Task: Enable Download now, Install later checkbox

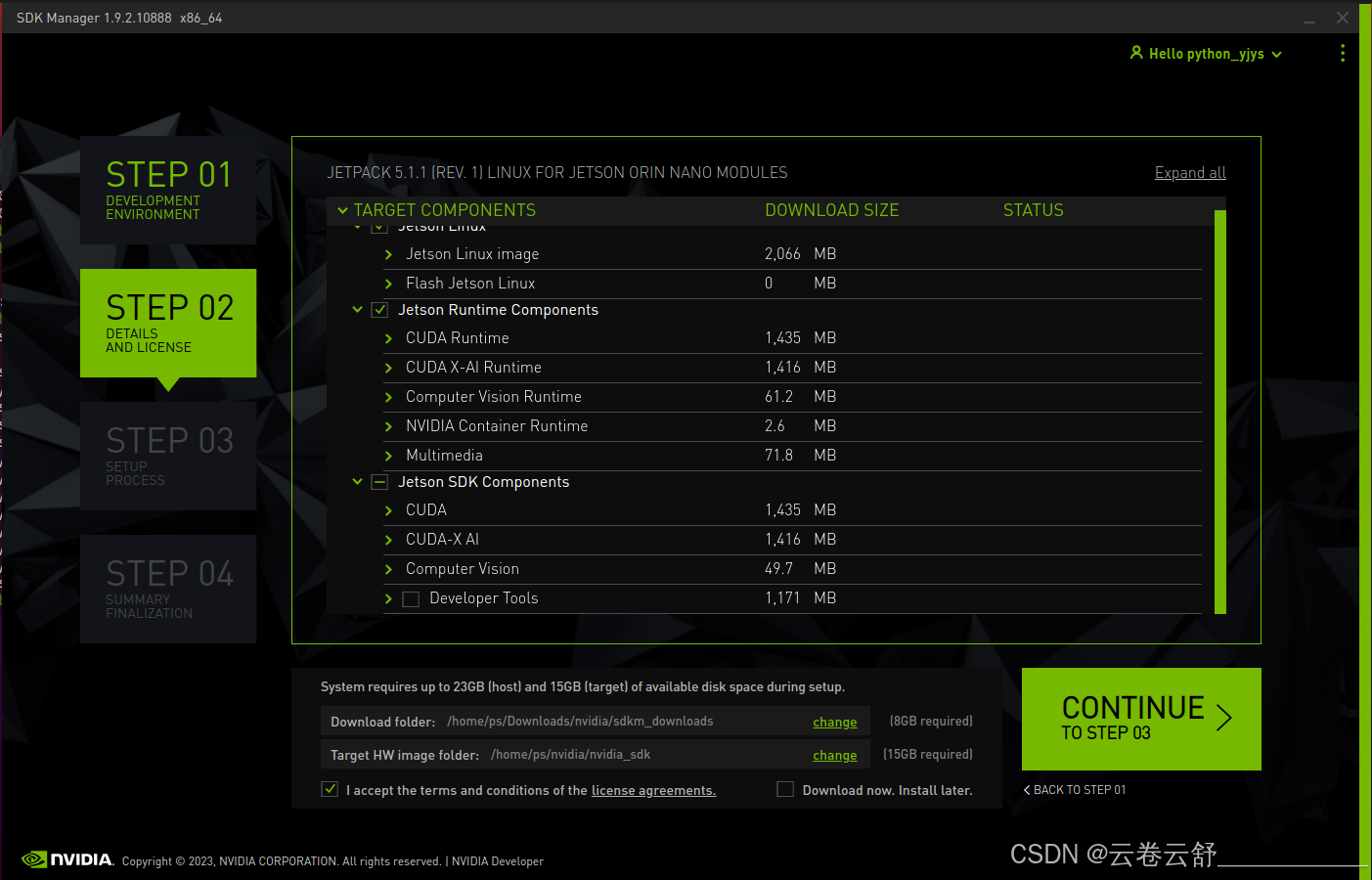Action: [784, 789]
